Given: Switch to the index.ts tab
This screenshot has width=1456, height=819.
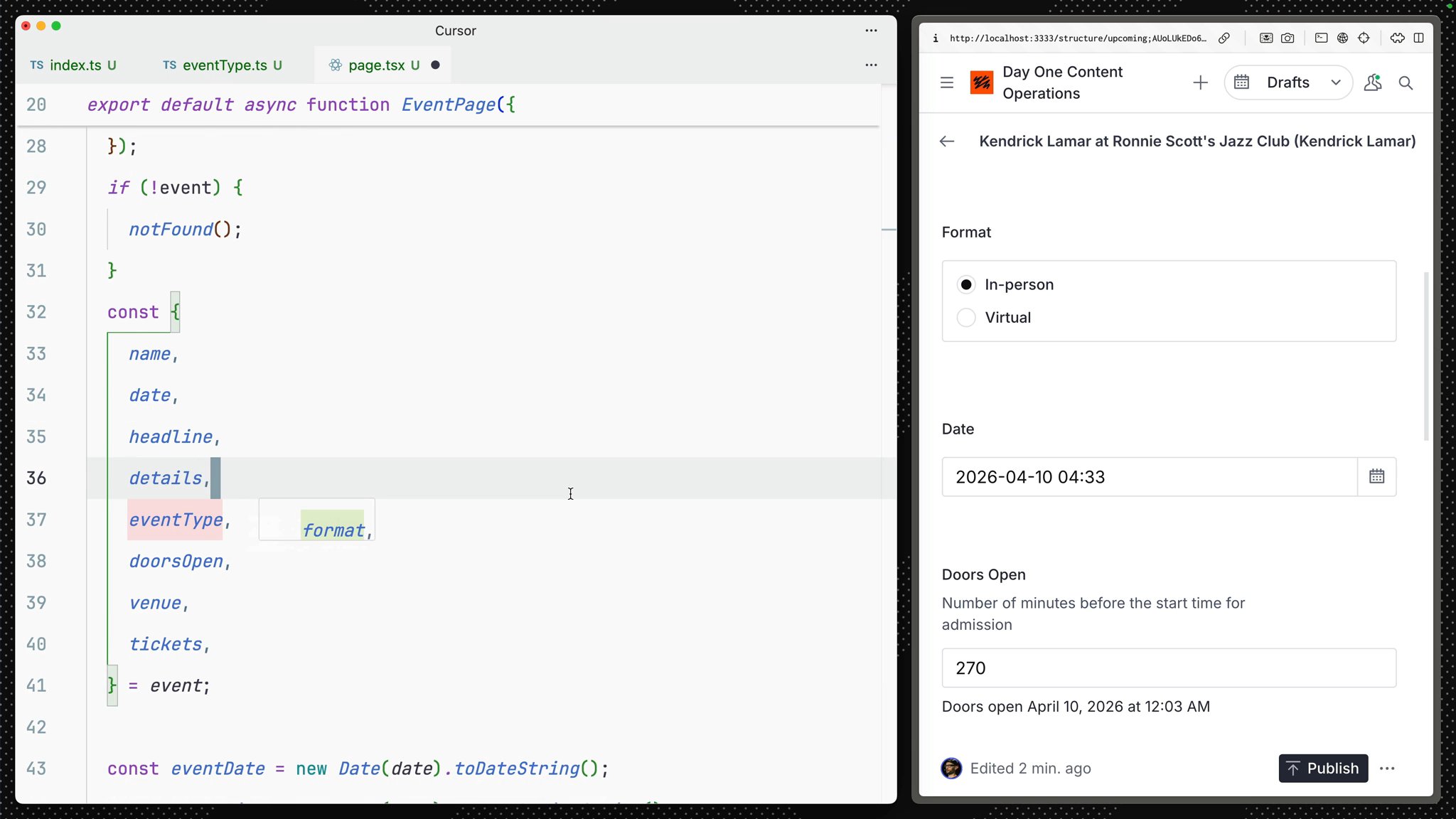Looking at the screenshot, I should click(x=74, y=65).
